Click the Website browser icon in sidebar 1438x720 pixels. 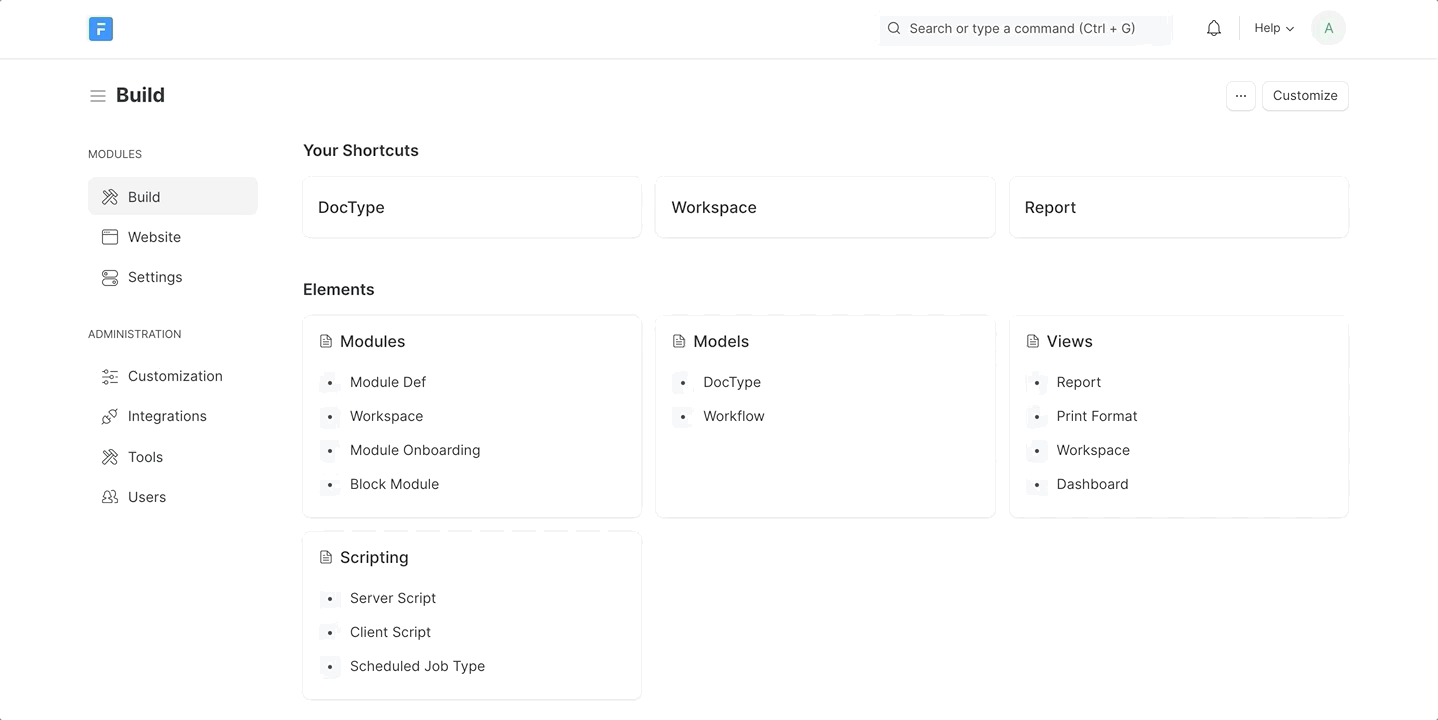point(110,237)
